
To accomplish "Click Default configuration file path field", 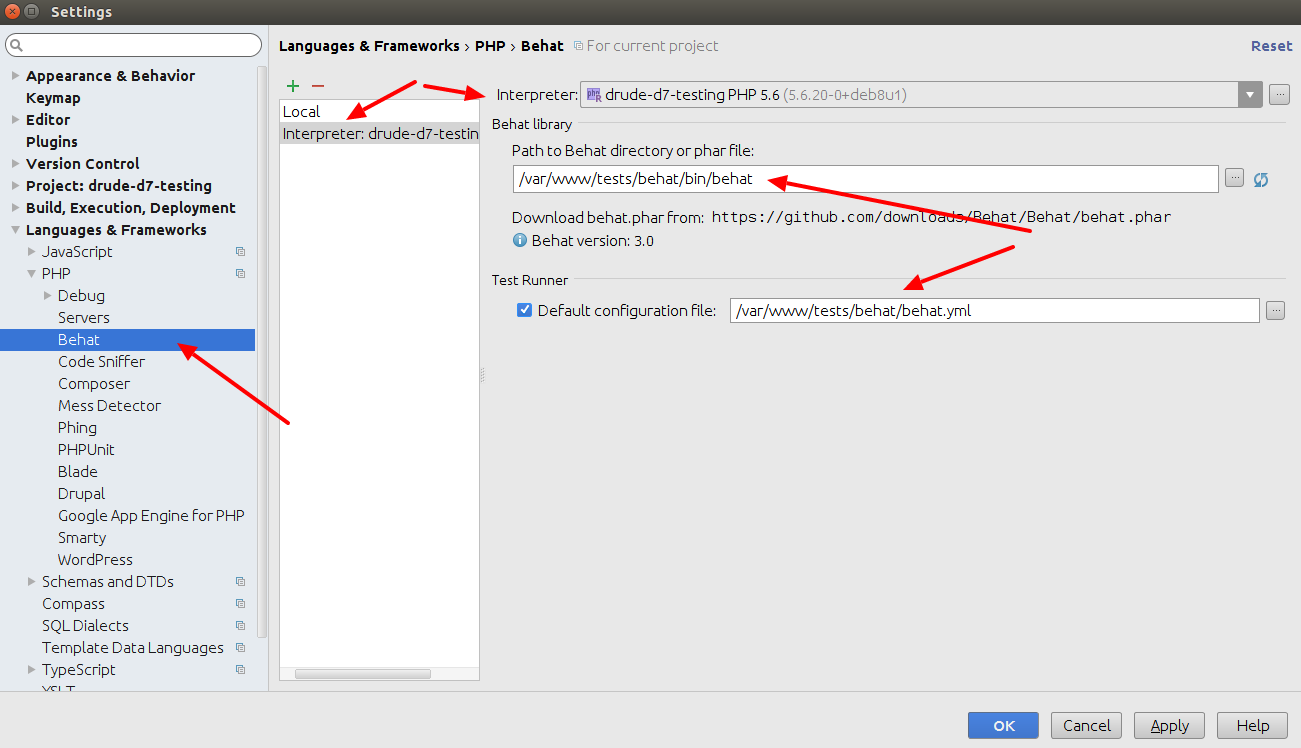I will point(994,311).
